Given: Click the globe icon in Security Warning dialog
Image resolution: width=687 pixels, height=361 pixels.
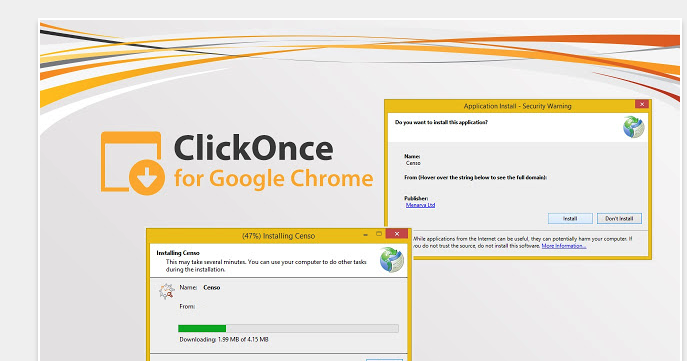Looking at the screenshot, I should point(634,127).
